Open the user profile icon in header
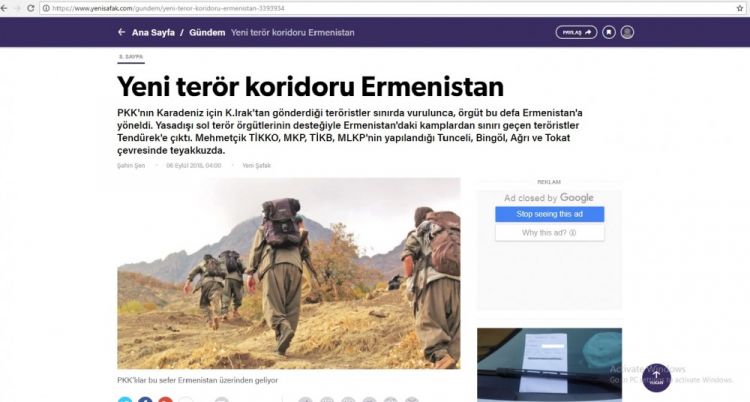This screenshot has height=402, width=750. tap(627, 32)
